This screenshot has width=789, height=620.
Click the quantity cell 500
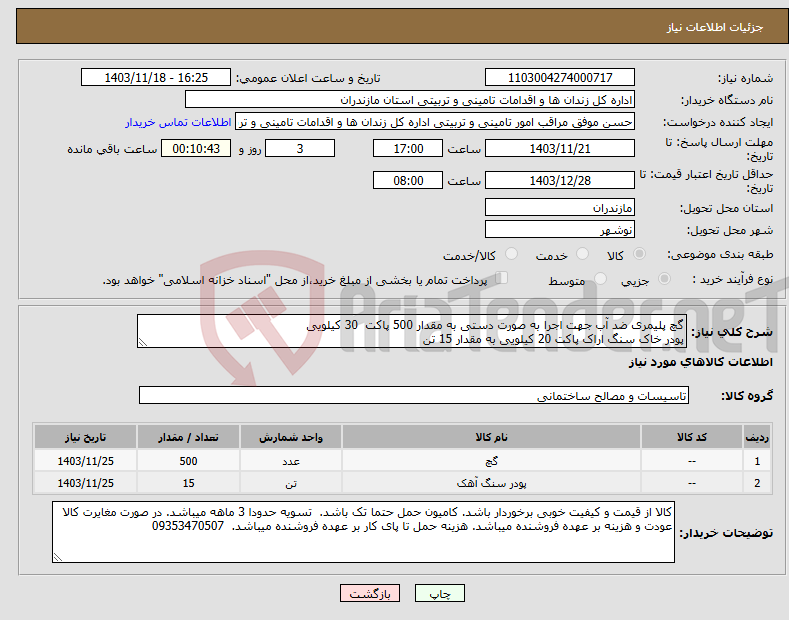point(188,460)
